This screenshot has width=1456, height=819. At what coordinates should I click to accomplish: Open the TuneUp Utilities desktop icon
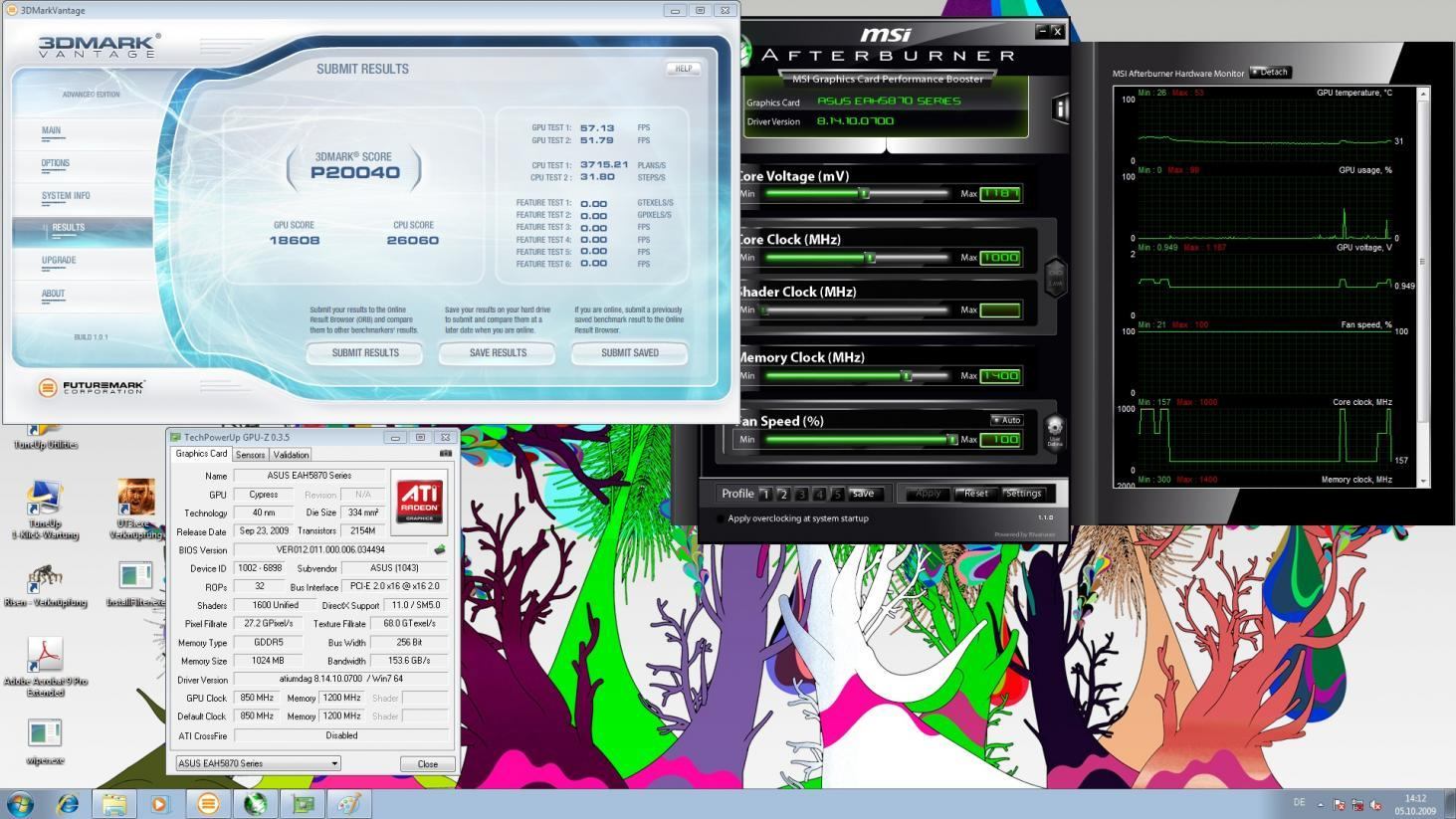pos(45,438)
